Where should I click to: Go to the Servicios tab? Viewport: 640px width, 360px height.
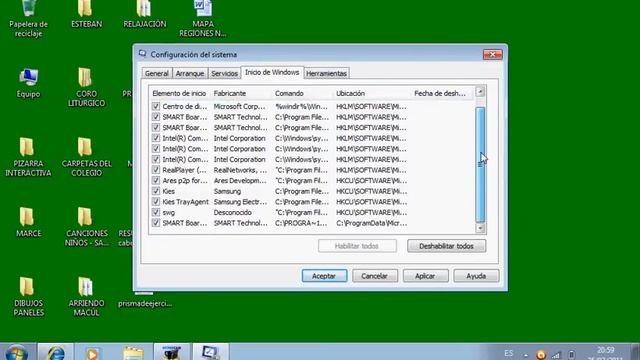[224, 73]
